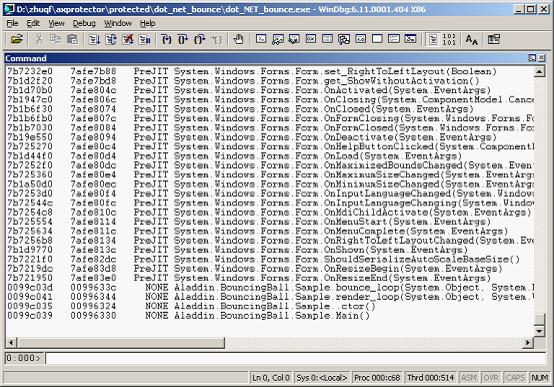Open the Debug menu

click(x=84, y=23)
